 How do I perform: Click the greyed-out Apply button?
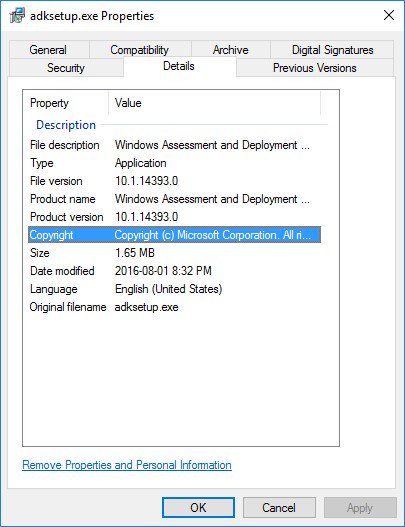click(x=360, y=508)
